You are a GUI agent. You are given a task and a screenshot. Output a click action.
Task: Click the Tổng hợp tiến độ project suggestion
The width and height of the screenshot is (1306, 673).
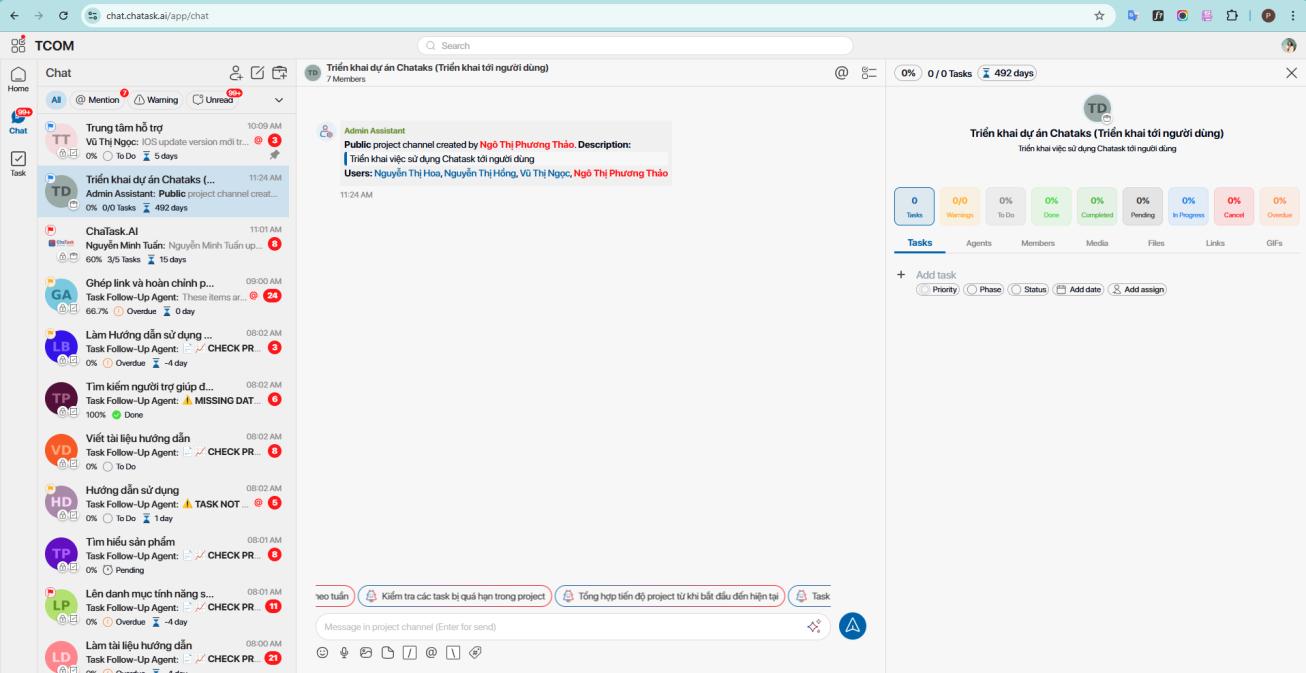pyautogui.click(x=670, y=596)
